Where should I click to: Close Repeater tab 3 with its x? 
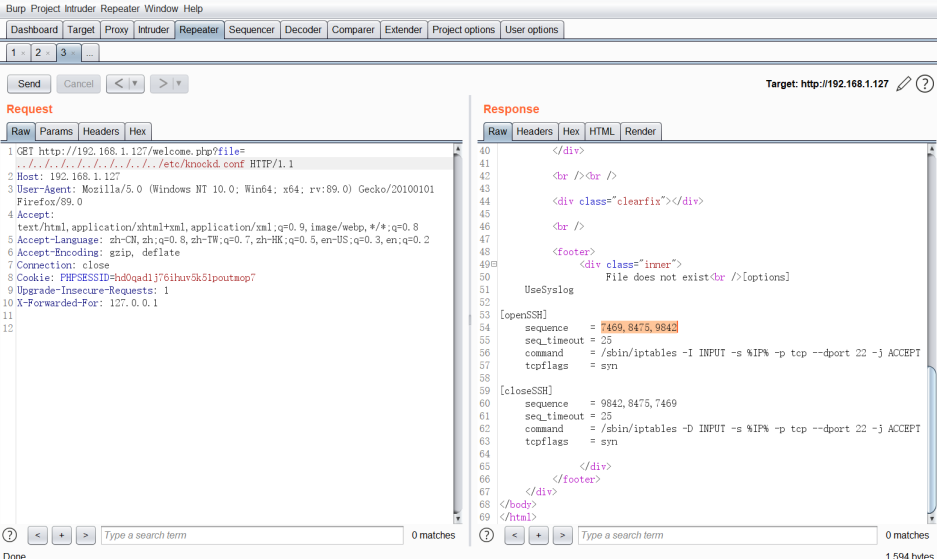tap(73, 53)
